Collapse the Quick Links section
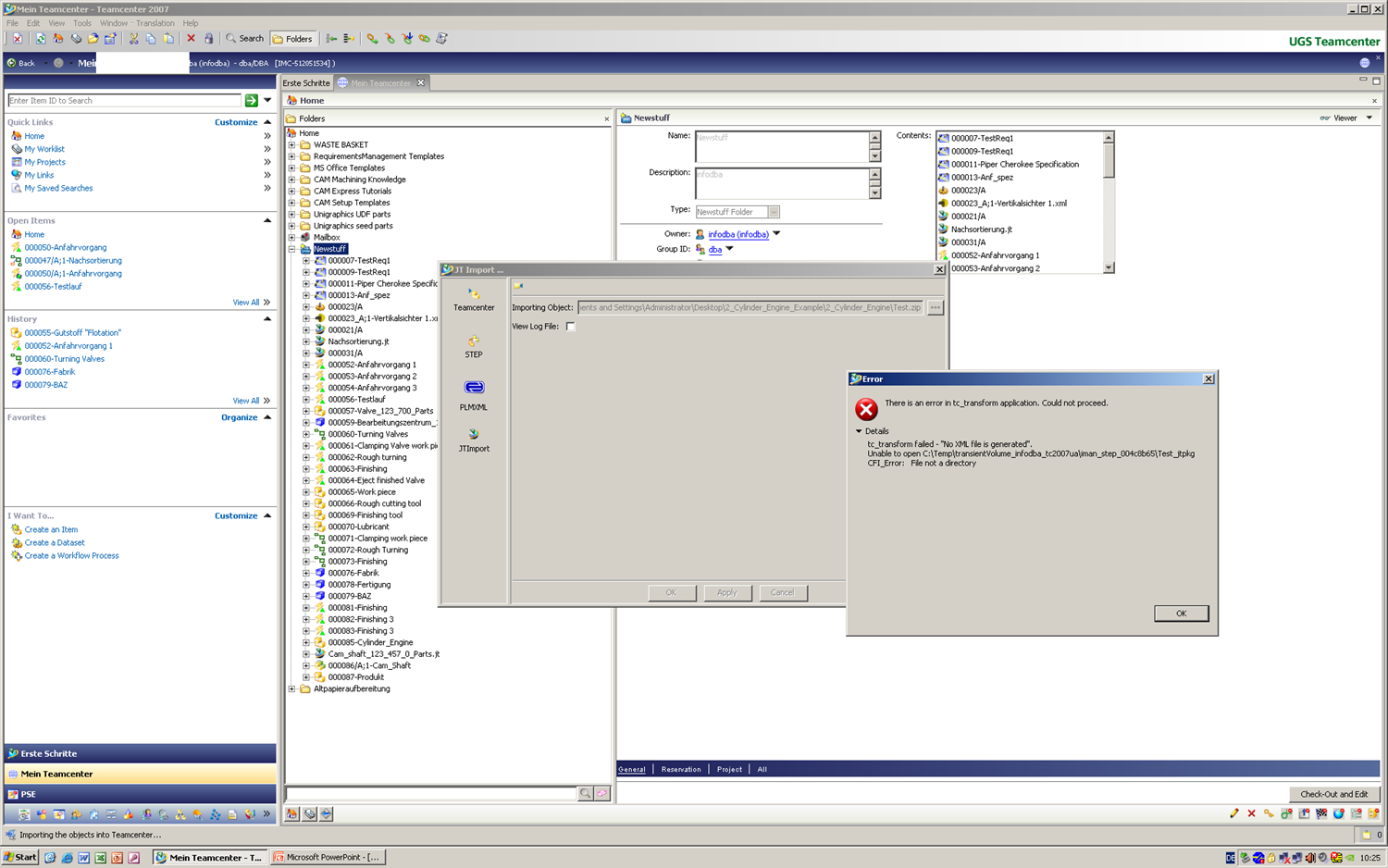 pyautogui.click(x=267, y=122)
